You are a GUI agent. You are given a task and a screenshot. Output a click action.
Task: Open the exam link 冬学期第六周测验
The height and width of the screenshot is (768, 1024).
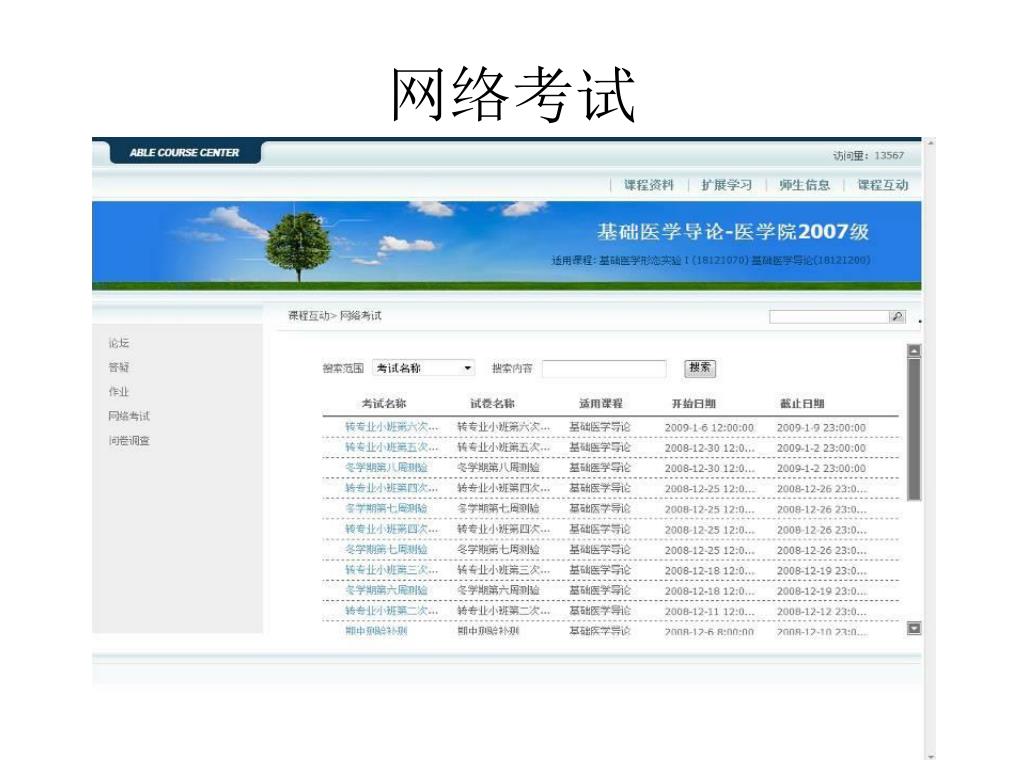click(x=387, y=590)
